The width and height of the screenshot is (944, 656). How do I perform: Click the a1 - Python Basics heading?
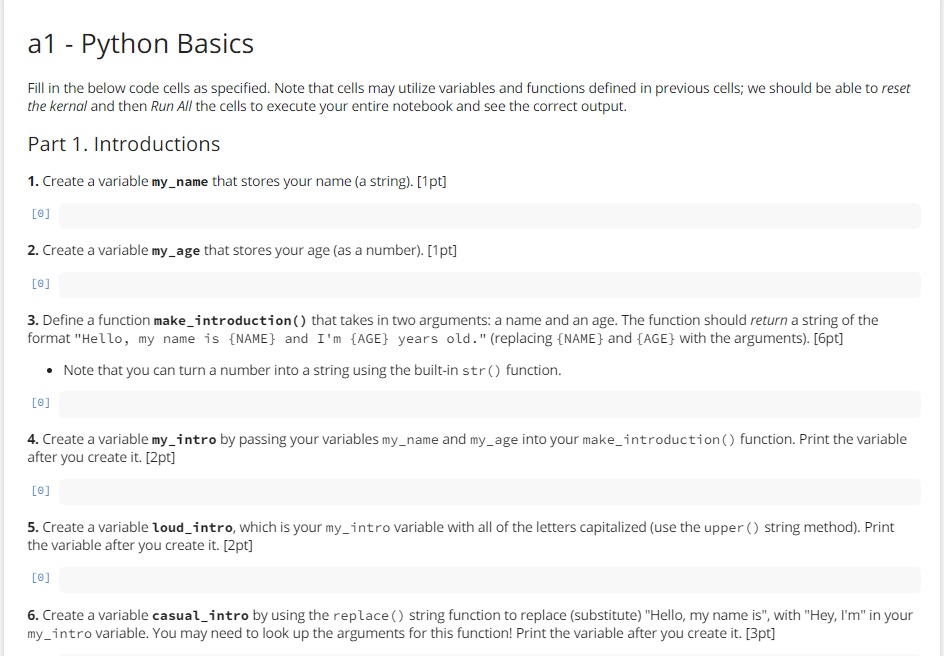click(141, 43)
